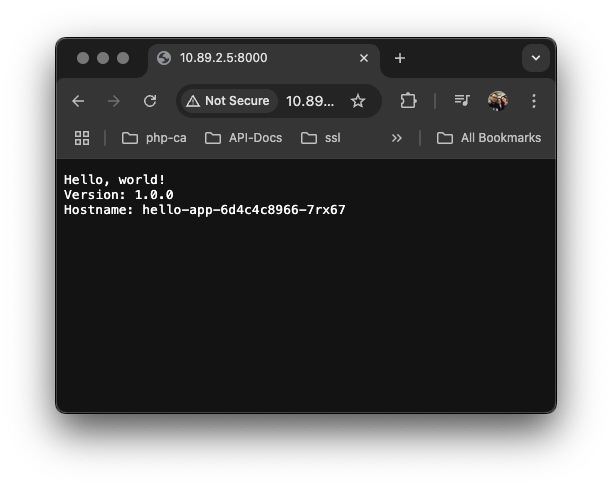Open the php-ca bookmarks folder
612x487 pixels.
pos(154,138)
